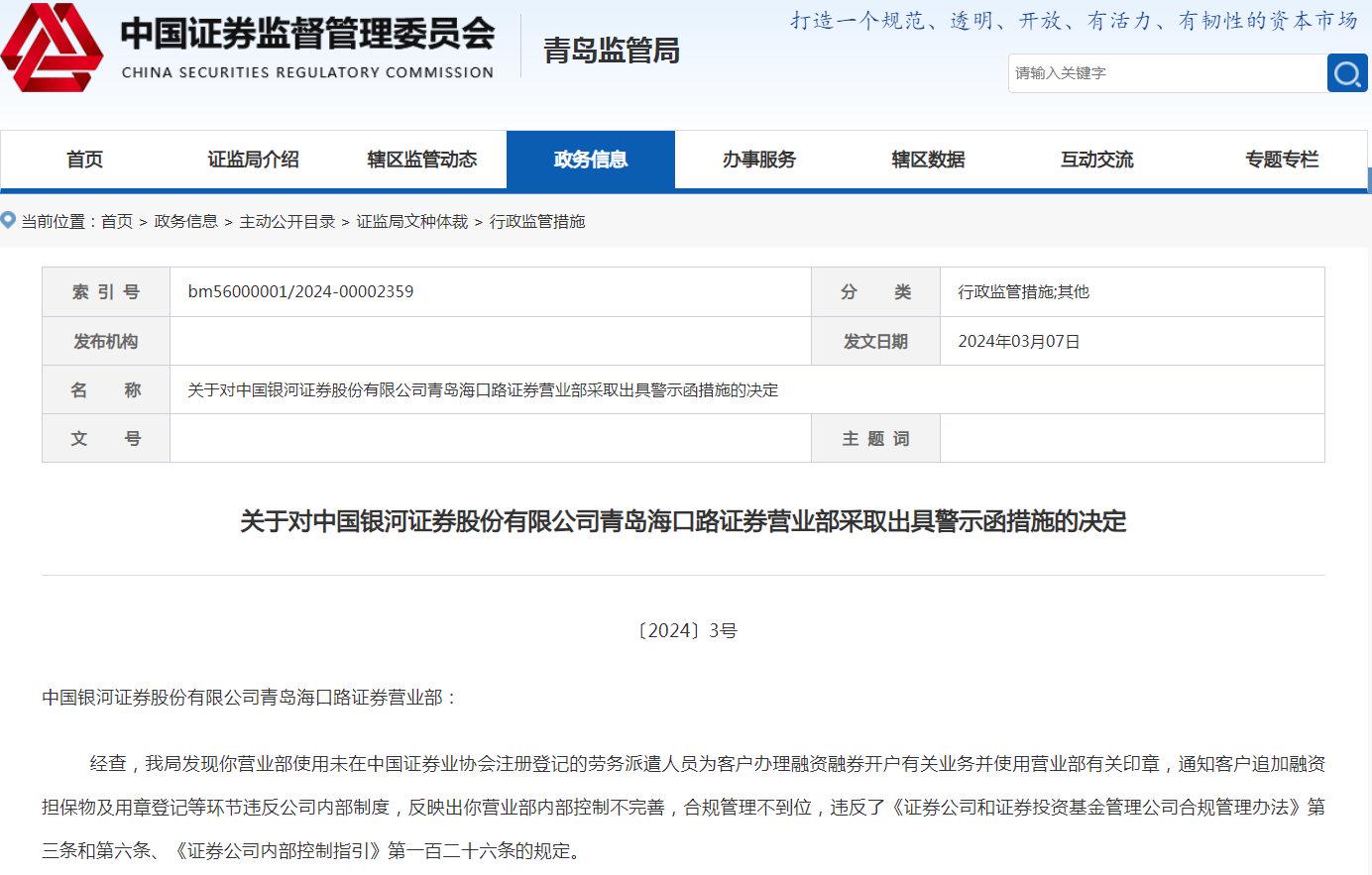
Task: Click the 发文日期 label cell
Action: 875,341
